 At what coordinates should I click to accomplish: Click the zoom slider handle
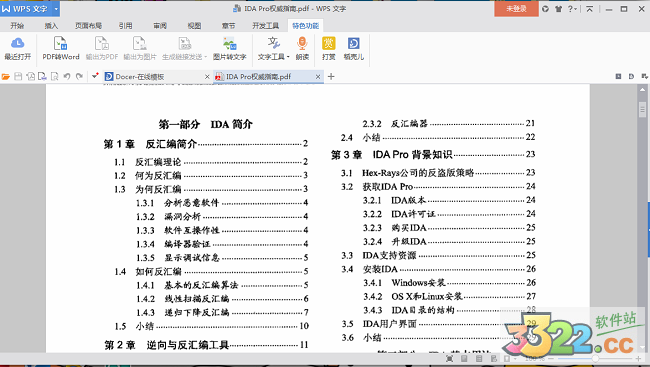click(x=595, y=359)
